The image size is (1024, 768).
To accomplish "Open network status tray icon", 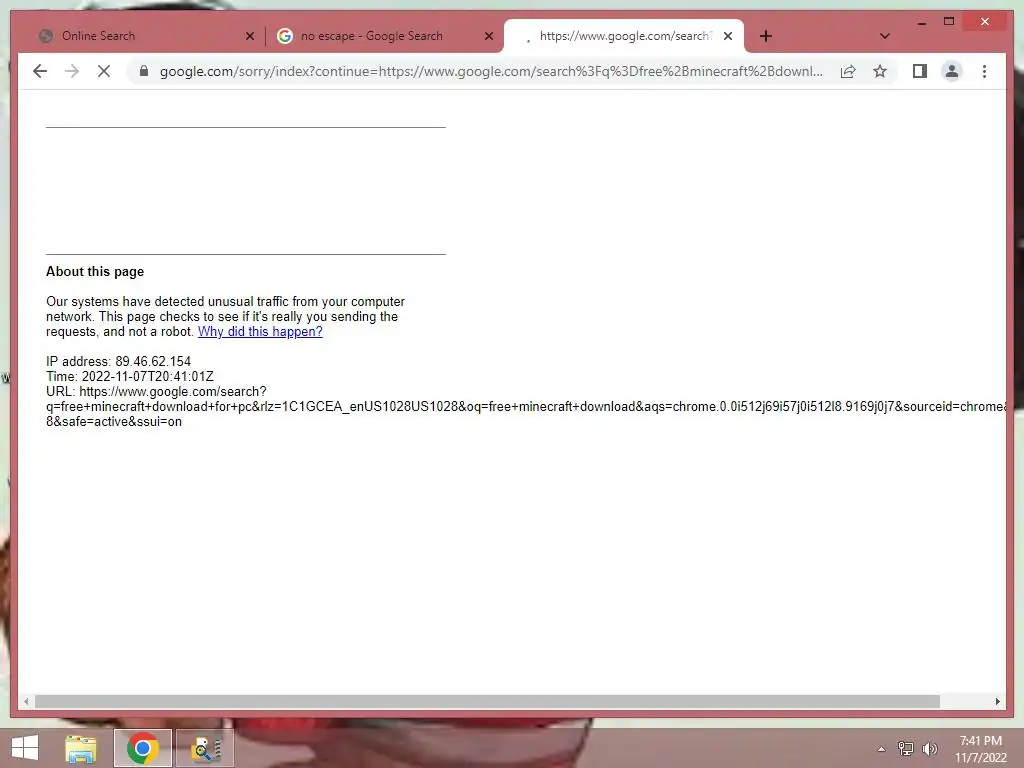I will coord(905,749).
